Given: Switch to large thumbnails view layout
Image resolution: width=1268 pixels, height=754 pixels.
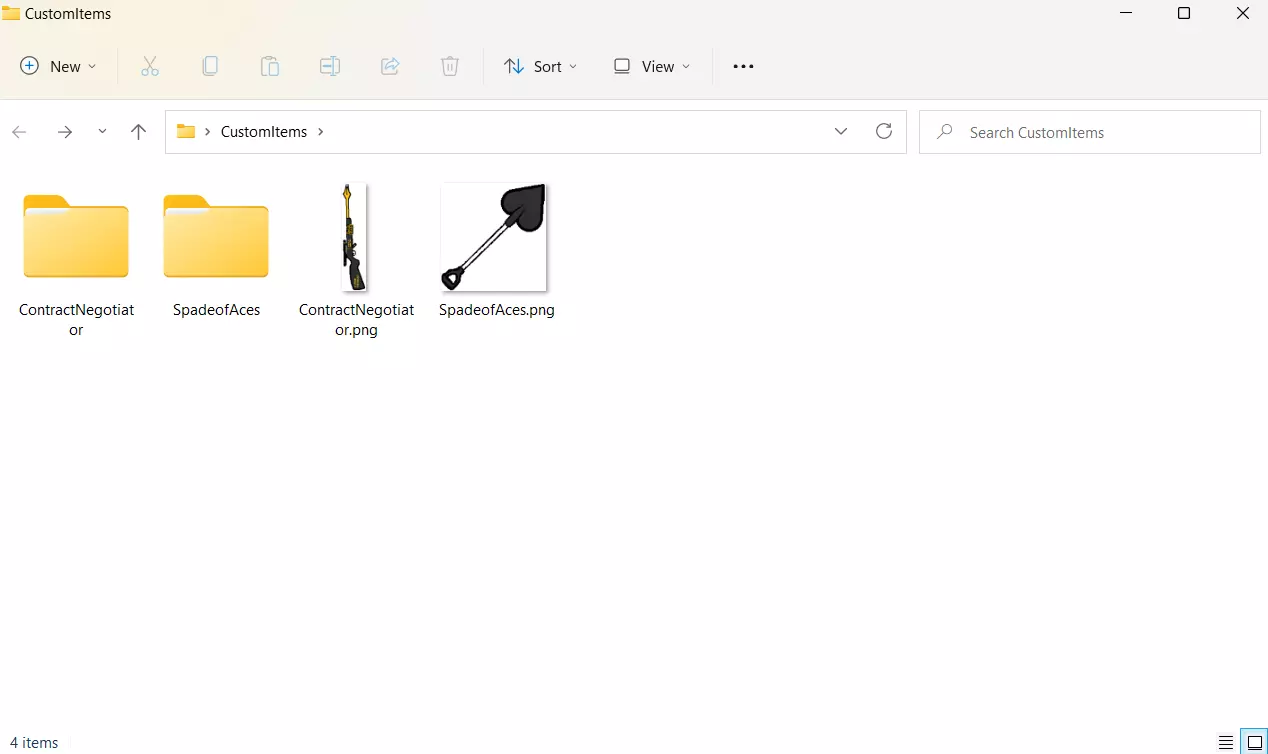Looking at the screenshot, I should click(1255, 743).
